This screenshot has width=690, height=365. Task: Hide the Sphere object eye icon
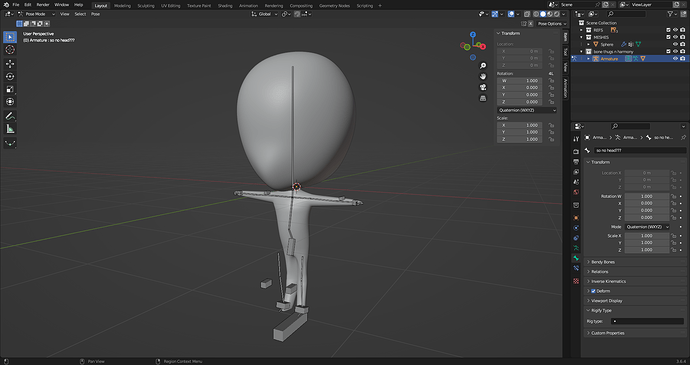pyautogui.click(x=675, y=44)
